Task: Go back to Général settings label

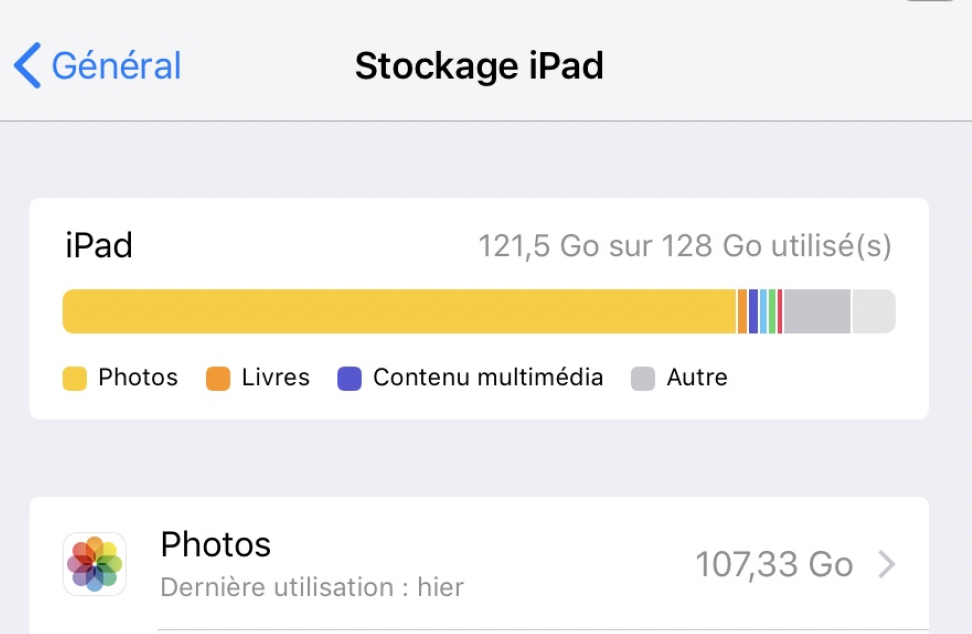Action: (x=116, y=66)
